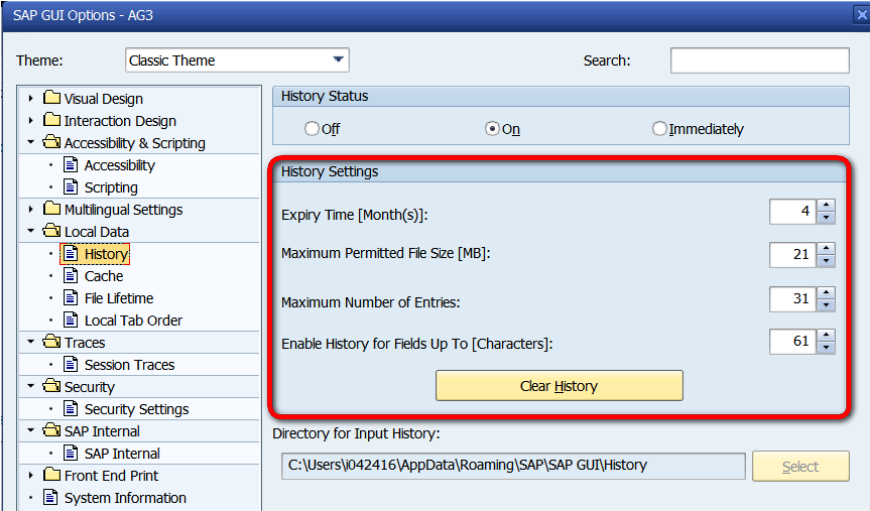Click the Security open folder icon
The height and width of the screenshot is (511, 870).
click(52, 386)
